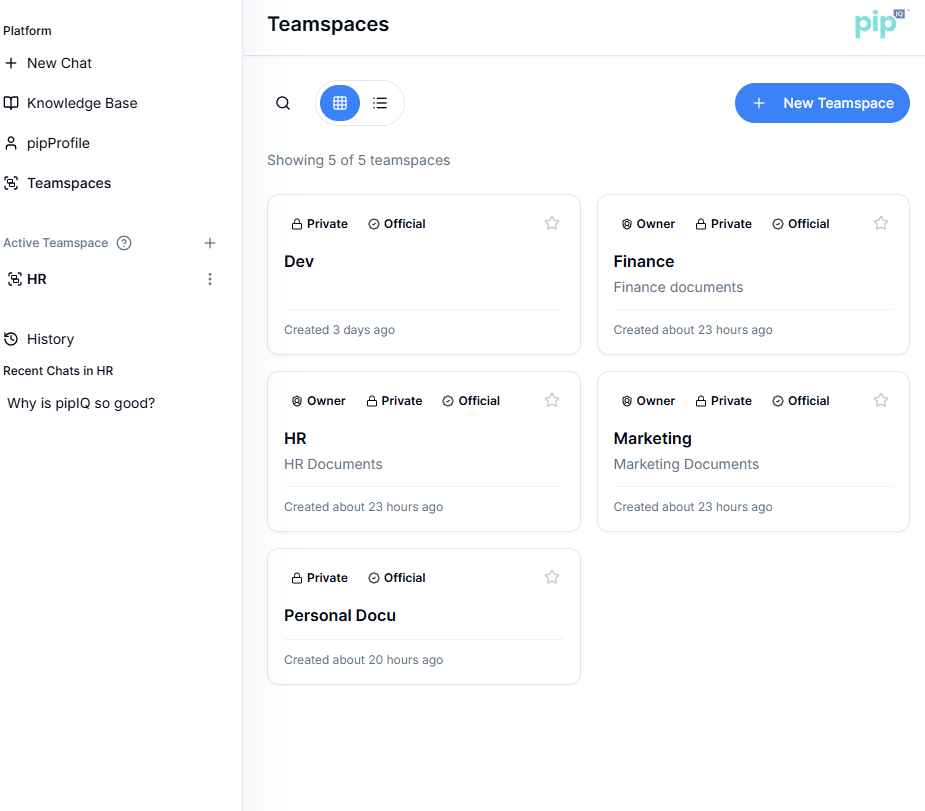Star the HR teamspace card
The height and width of the screenshot is (811, 925).
552,400
